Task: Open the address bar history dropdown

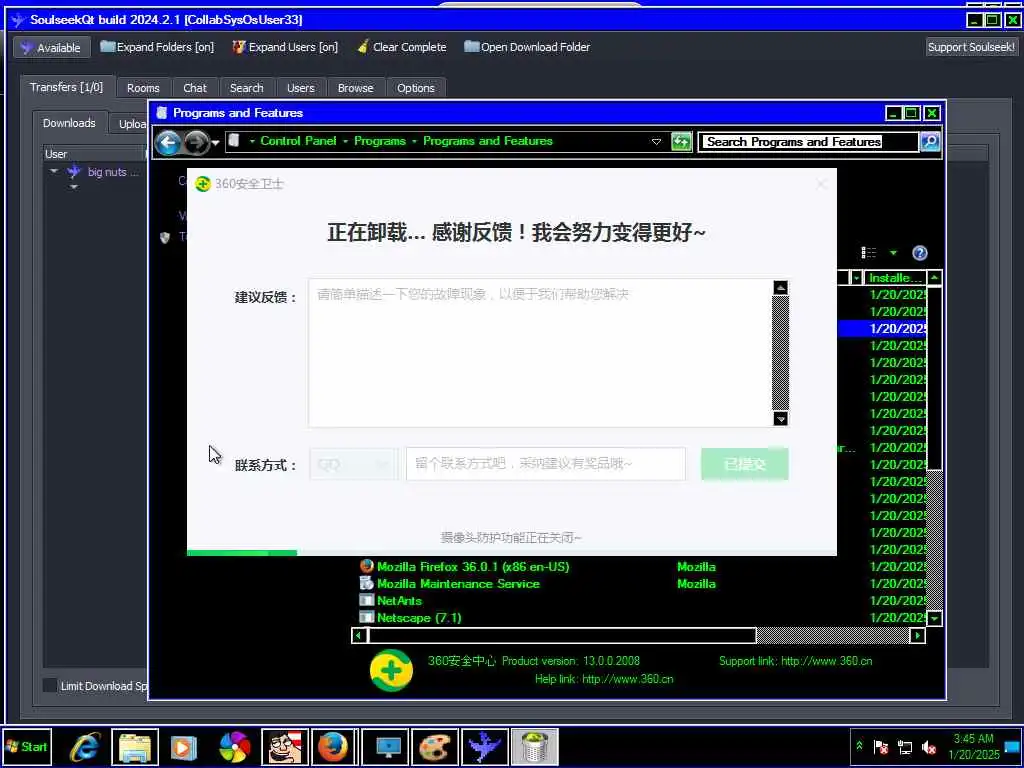Action: click(656, 142)
